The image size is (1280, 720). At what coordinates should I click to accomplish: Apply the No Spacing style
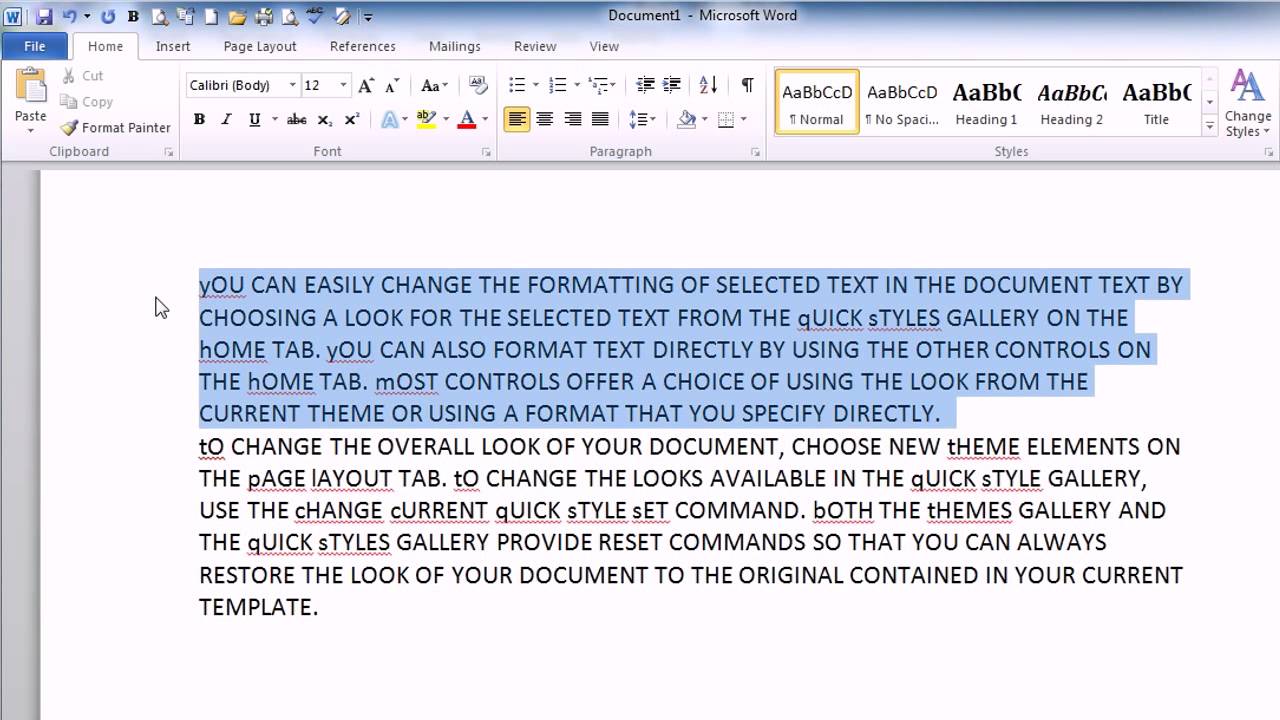tap(902, 102)
